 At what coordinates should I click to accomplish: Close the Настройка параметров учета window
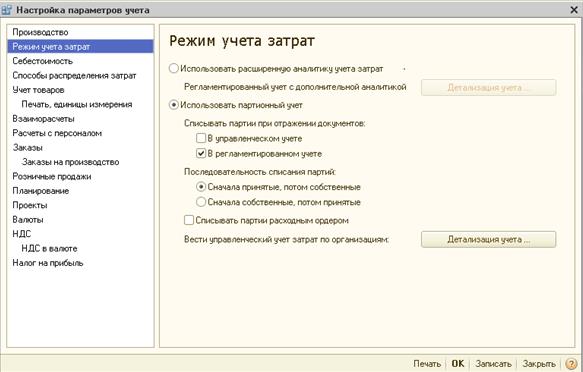pos(574,10)
